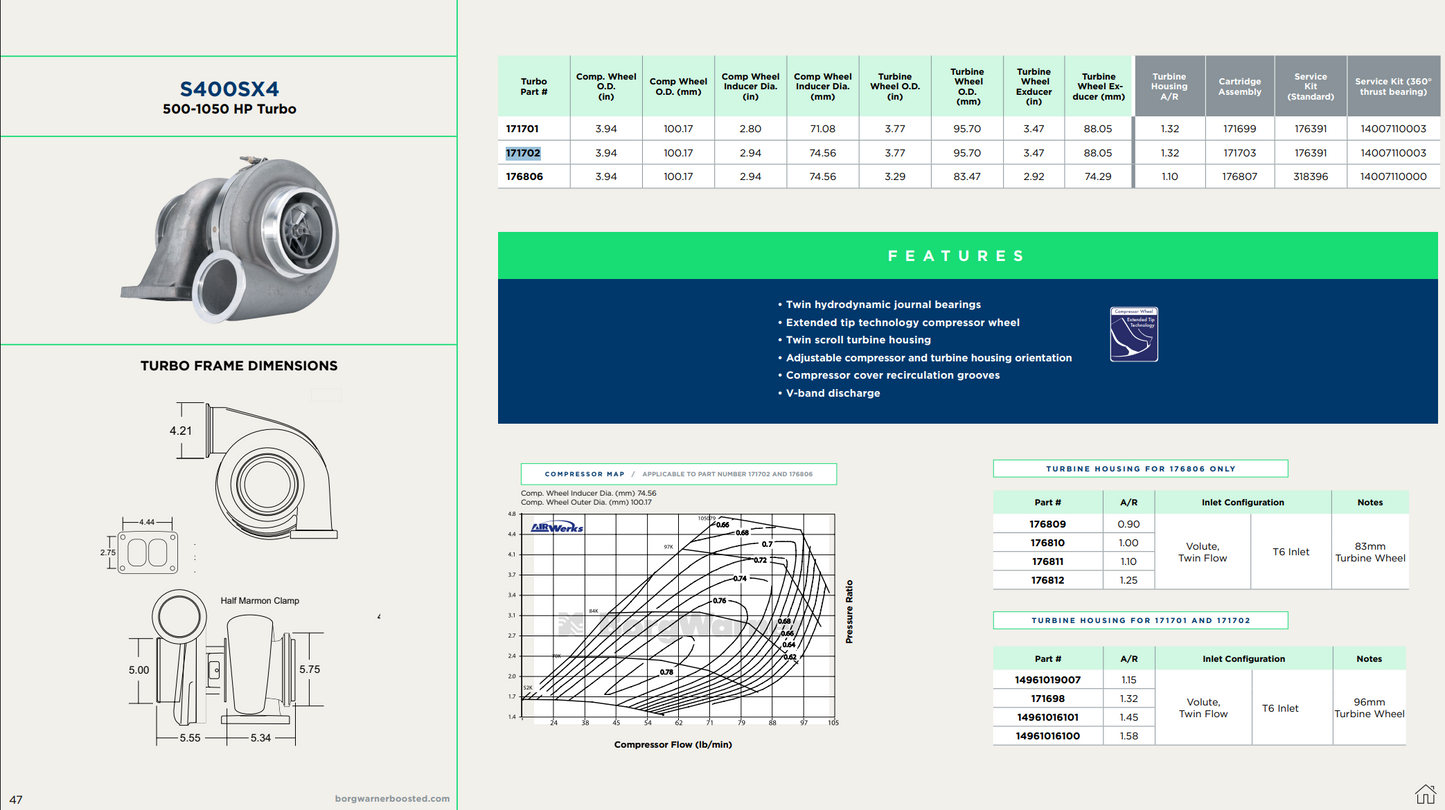Click the AirWerks logo on the compressor map
1445x810 pixels.
coord(557,527)
